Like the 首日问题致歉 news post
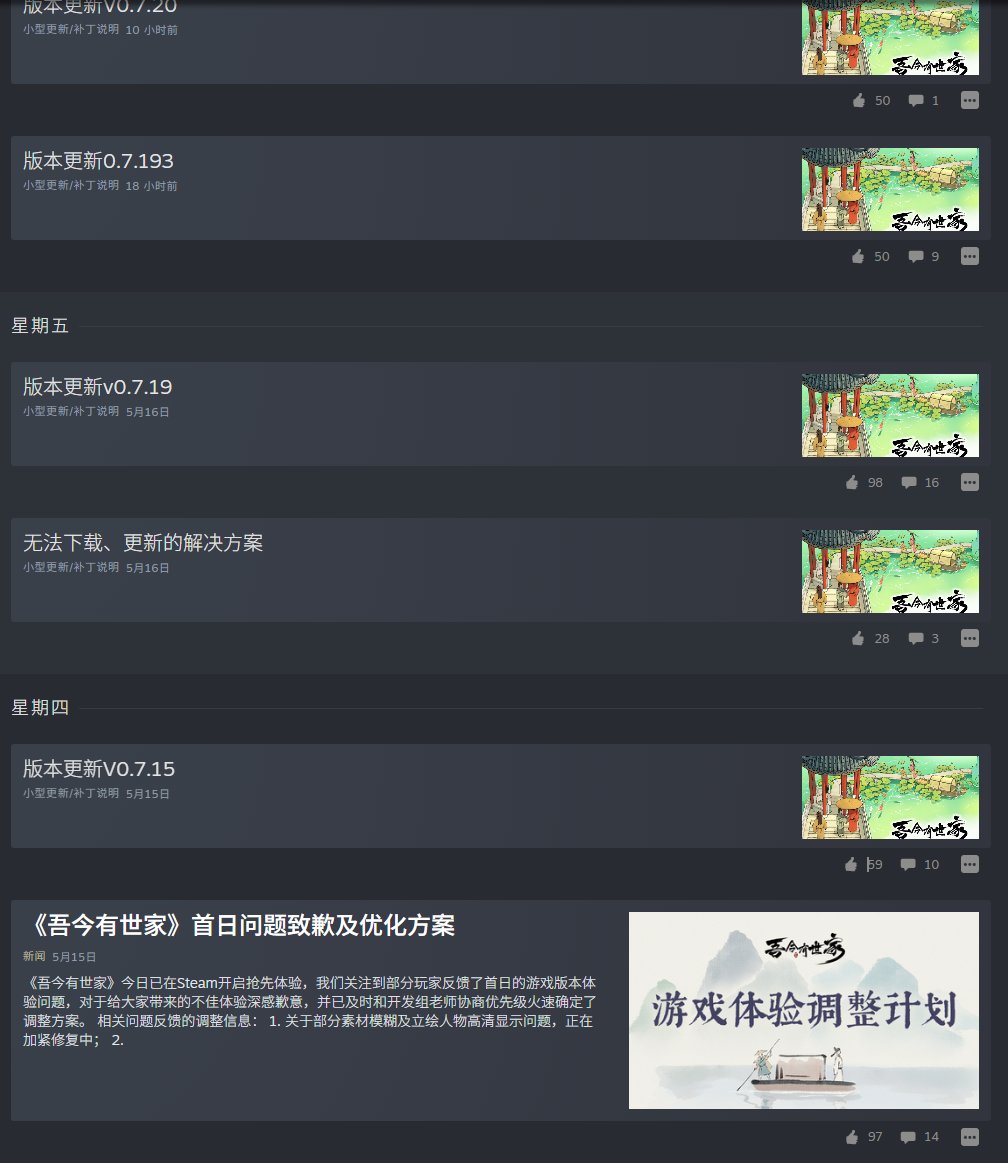The height and width of the screenshot is (1163, 1008). pyautogui.click(x=851, y=1137)
